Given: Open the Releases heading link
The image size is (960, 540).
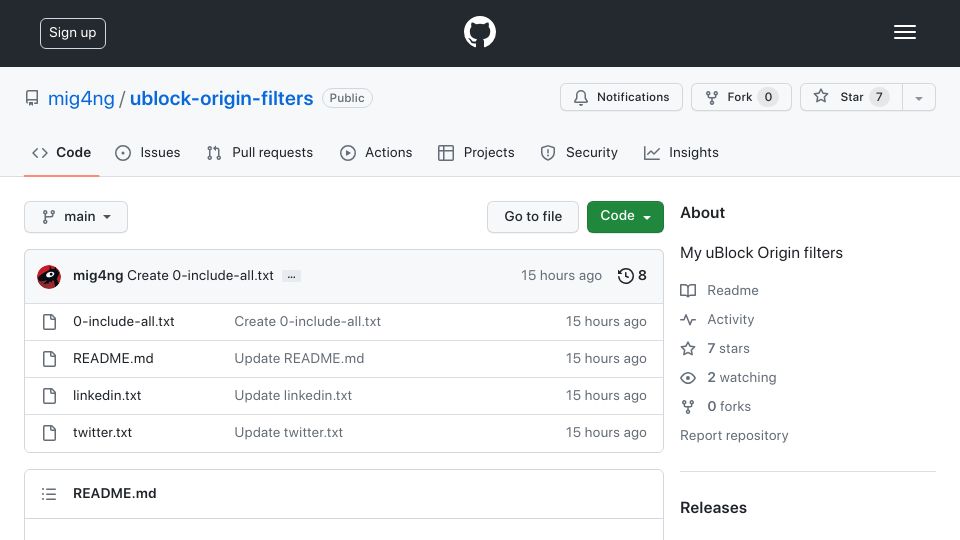Looking at the screenshot, I should [x=713, y=508].
